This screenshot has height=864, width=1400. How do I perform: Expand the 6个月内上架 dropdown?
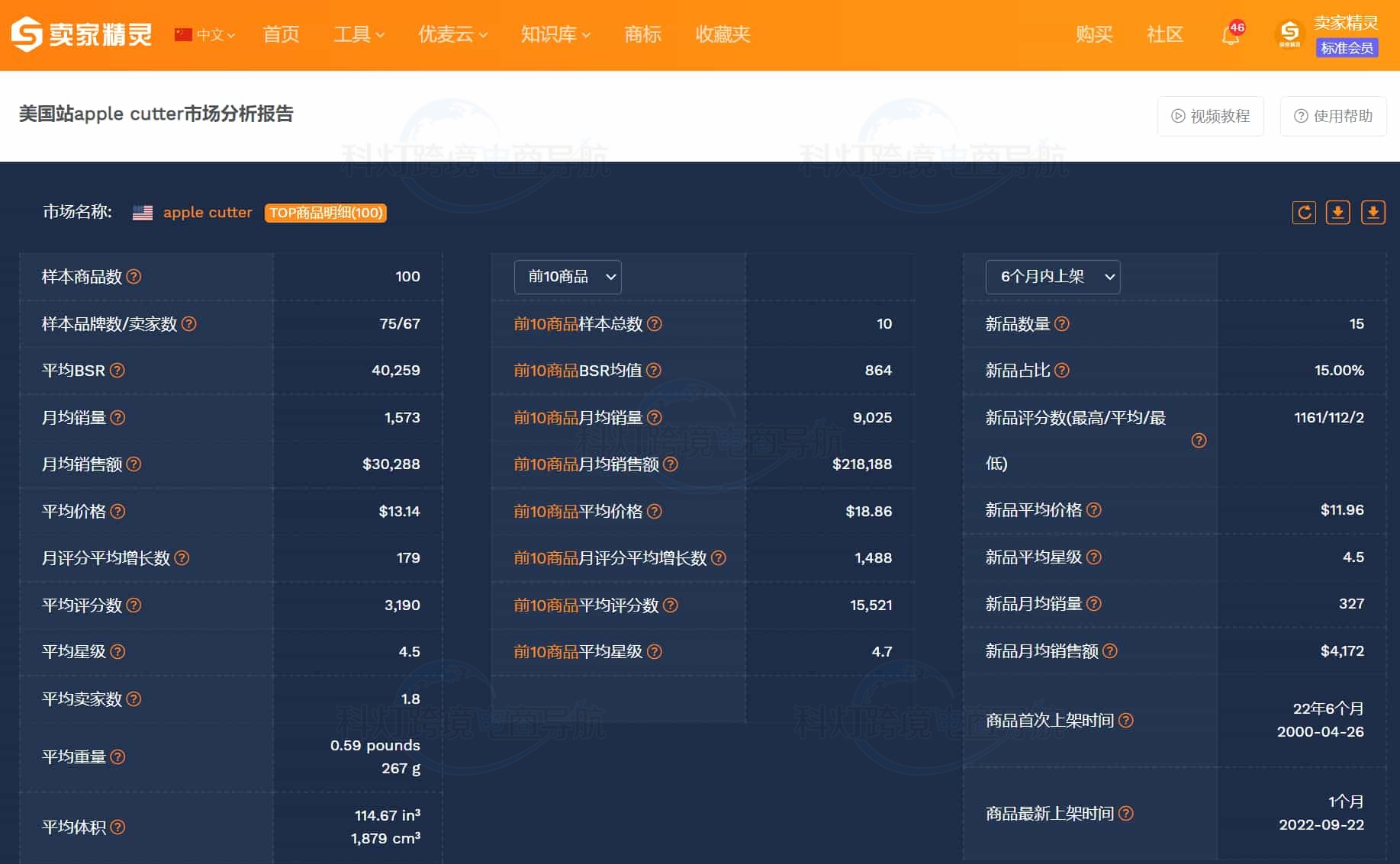pos(1053,277)
